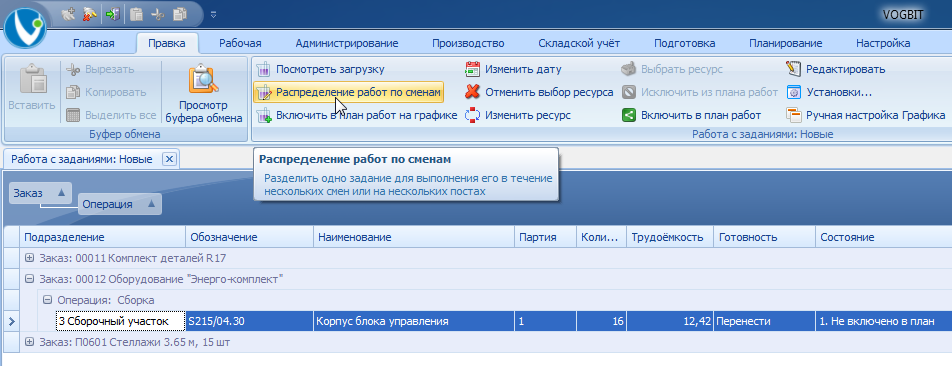
Task: Expand order П0601 Стеллажи
Action: pyautogui.click(x=29, y=342)
